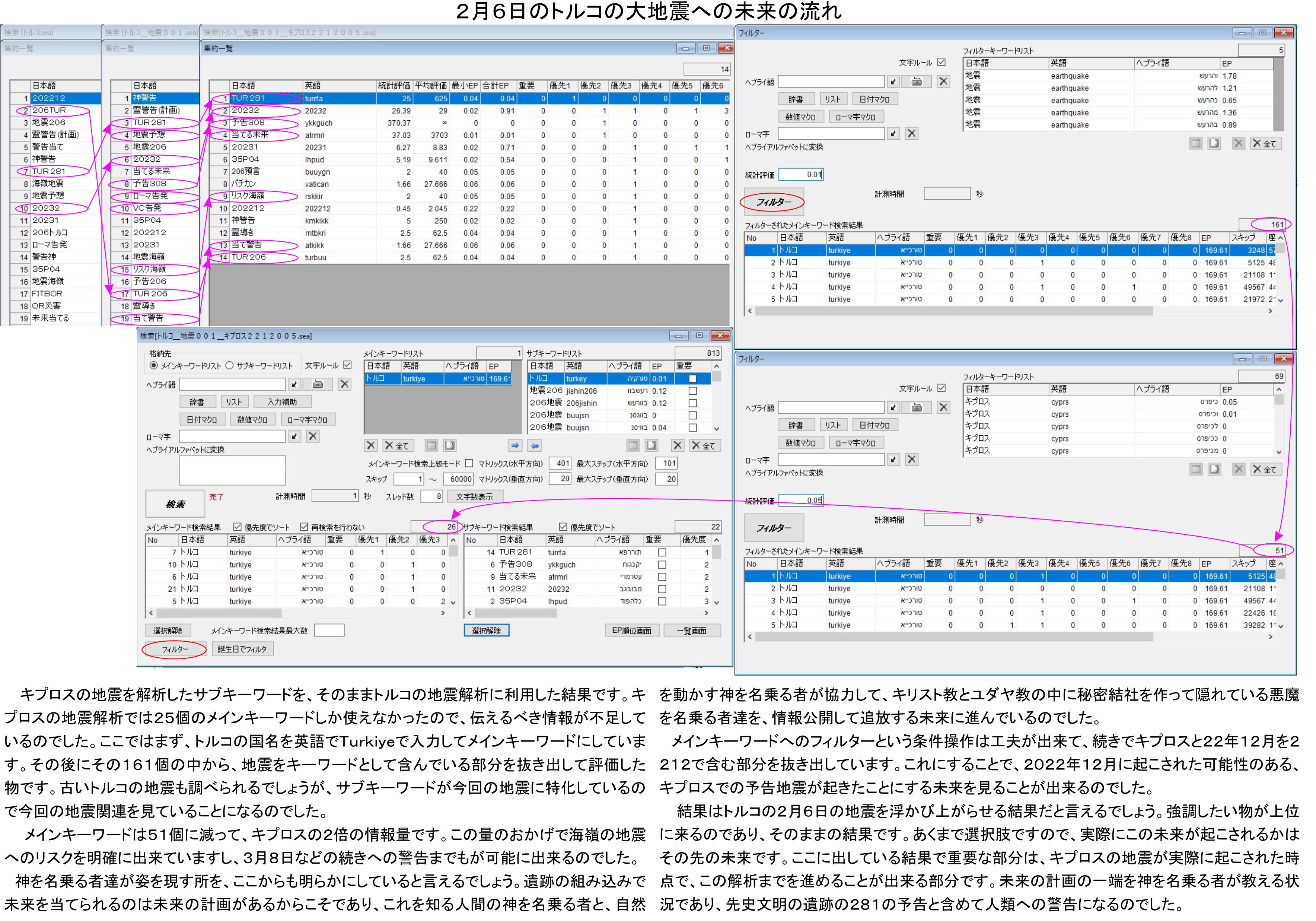Select メインキーワードリスト radio button under 格納先

click(154, 365)
